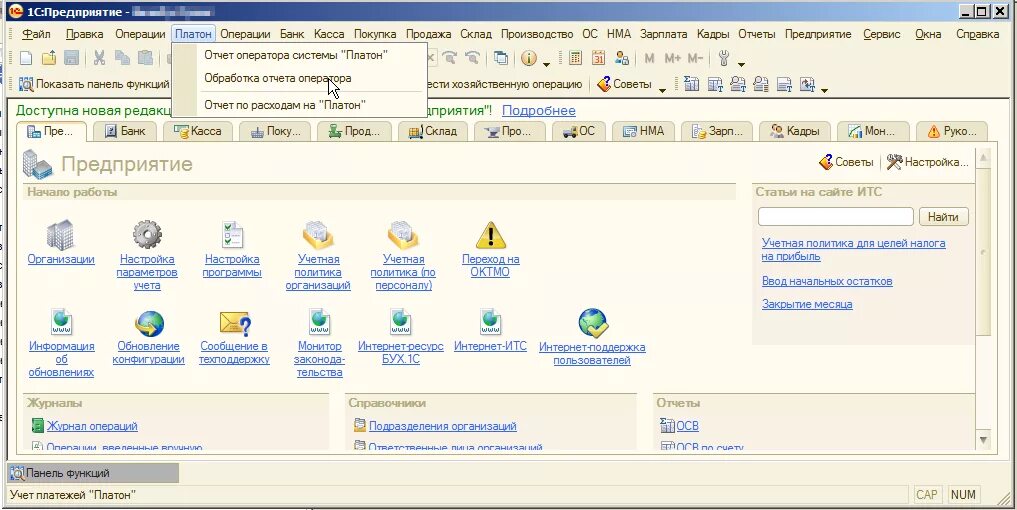Click the Найти button
This screenshot has width=1017, height=510.
[x=944, y=217]
